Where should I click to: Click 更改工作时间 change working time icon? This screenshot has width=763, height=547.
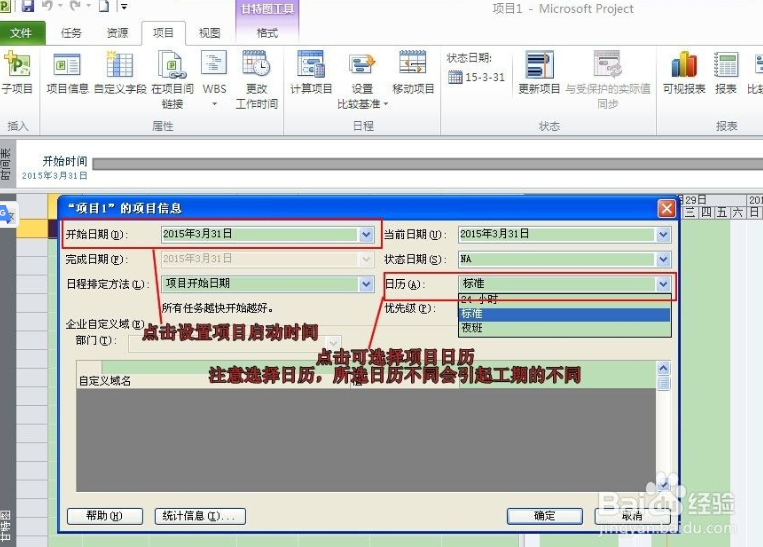(256, 67)
